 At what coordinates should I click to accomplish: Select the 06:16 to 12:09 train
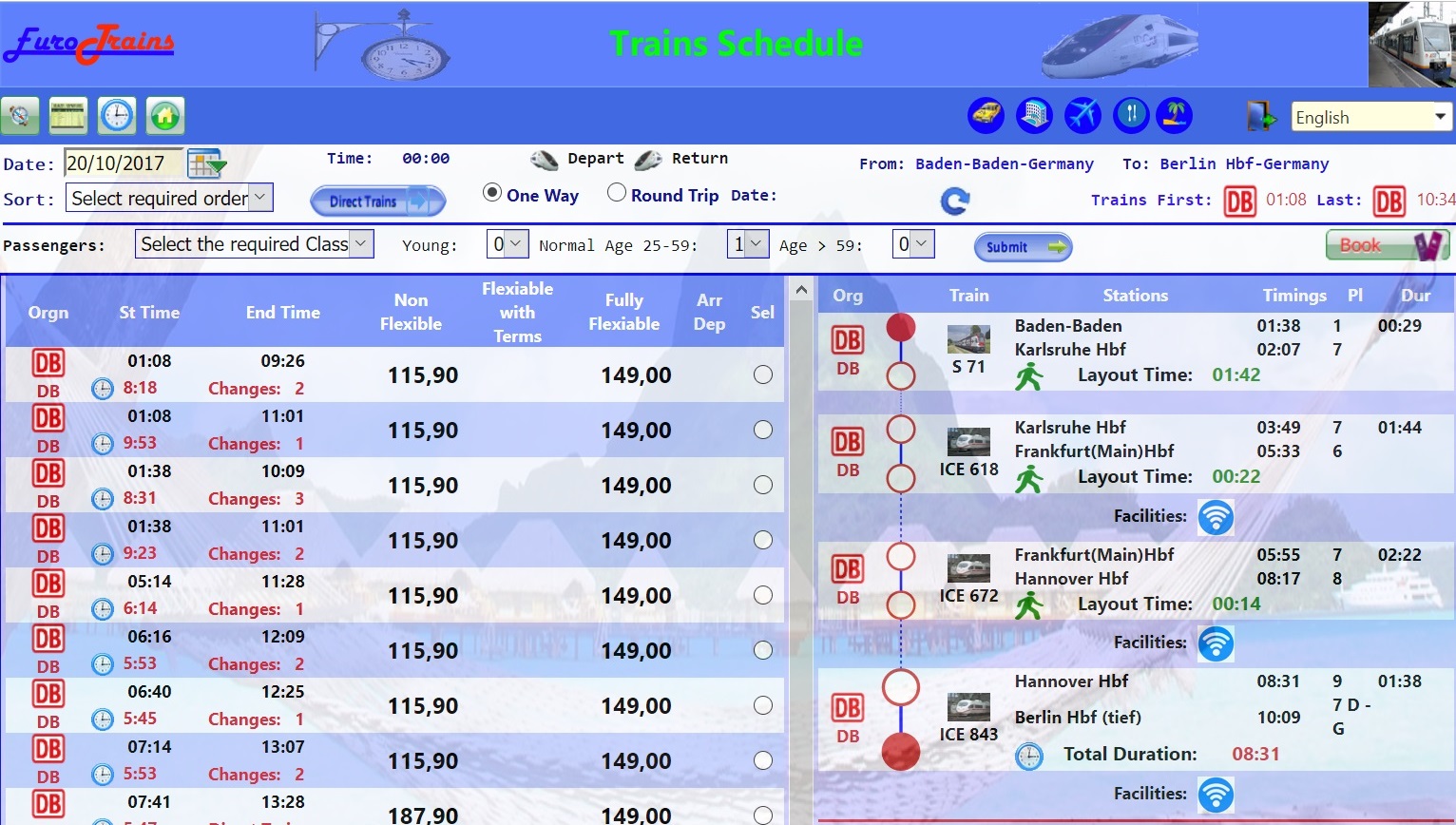point(762,650)
